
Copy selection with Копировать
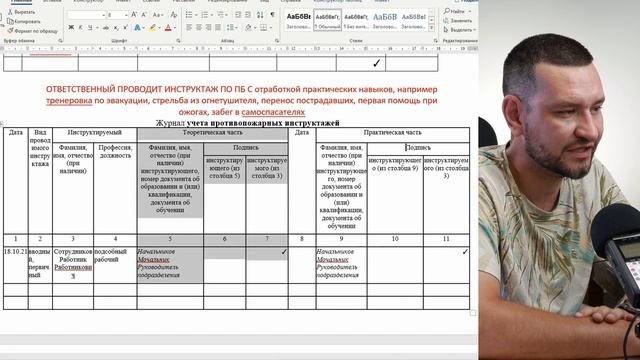[24, 21]
